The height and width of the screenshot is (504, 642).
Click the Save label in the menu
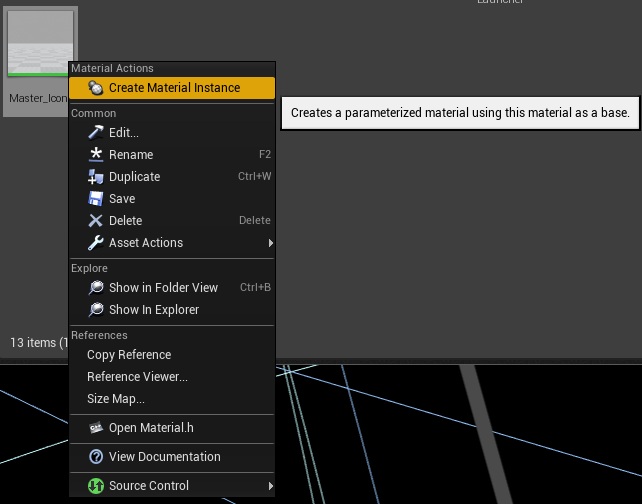pos(122,199)
